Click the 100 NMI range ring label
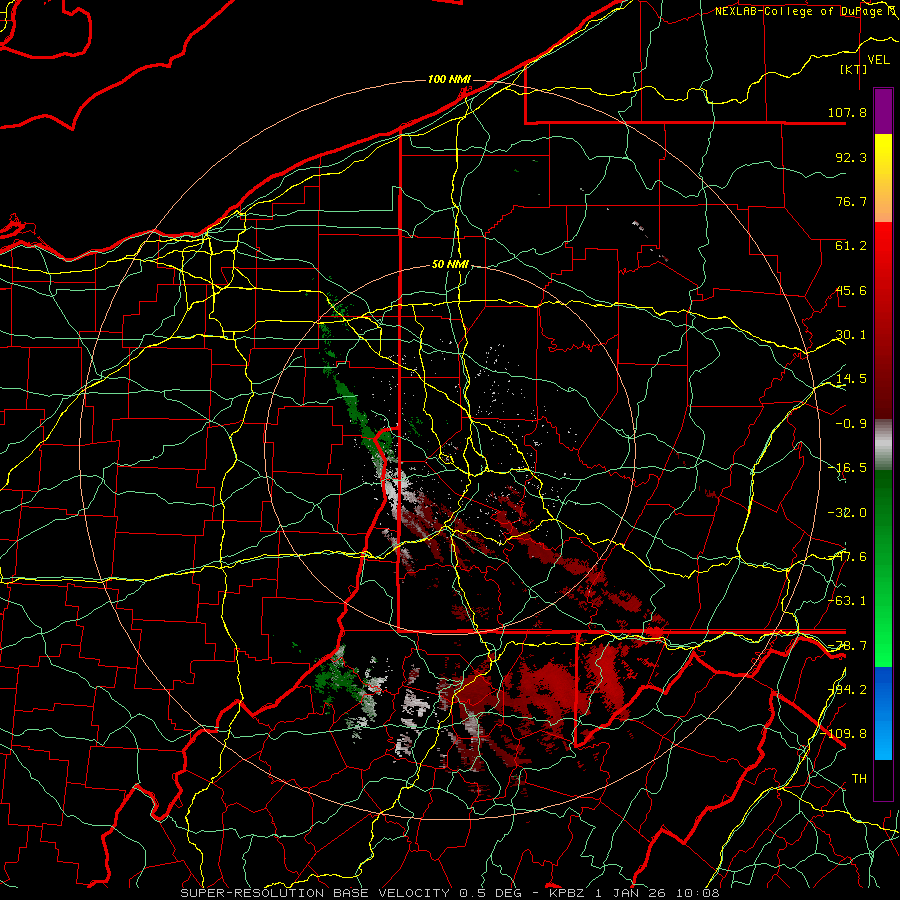Screen dimensions: 900x900 pos(449,79)
